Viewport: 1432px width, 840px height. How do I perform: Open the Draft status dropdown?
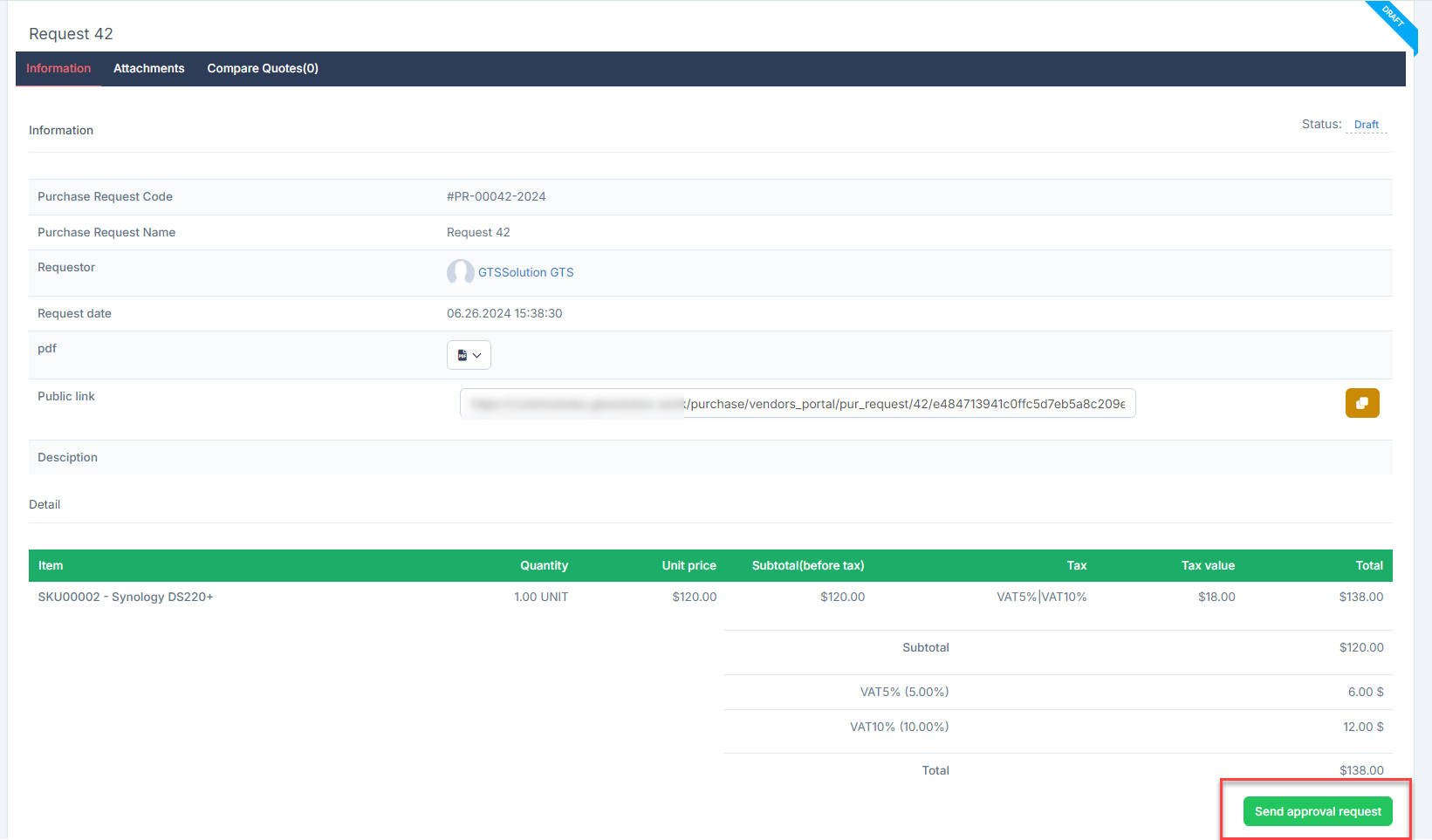pyautogui.click(x=1366, y=125)
